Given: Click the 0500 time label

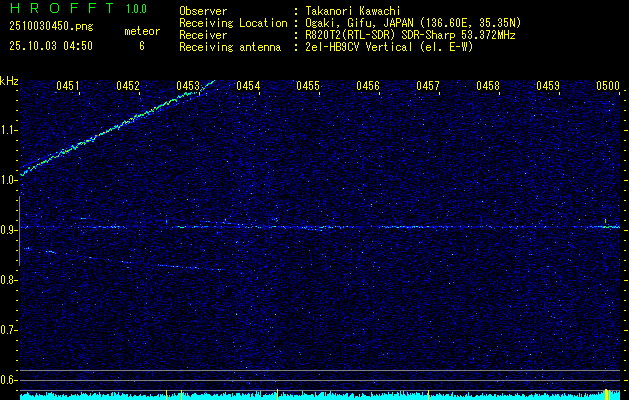Looking at the screenshot, I should point(608,85).
